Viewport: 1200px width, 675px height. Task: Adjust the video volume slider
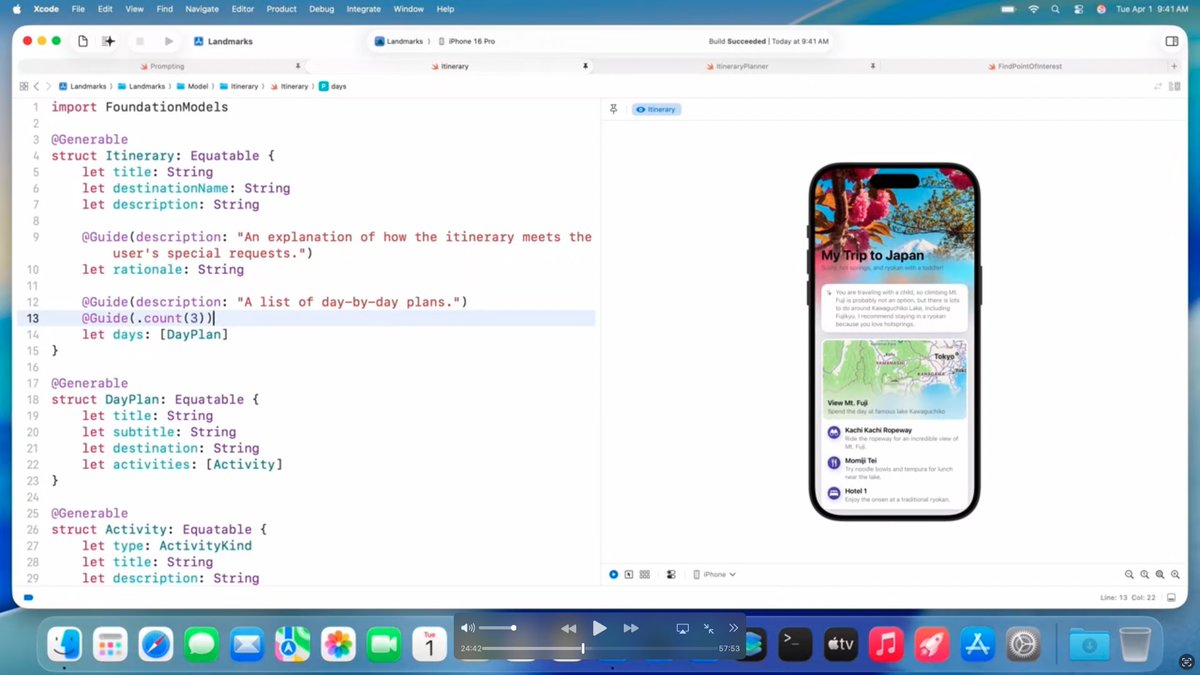pyautogui.click(x=497, y=628)
